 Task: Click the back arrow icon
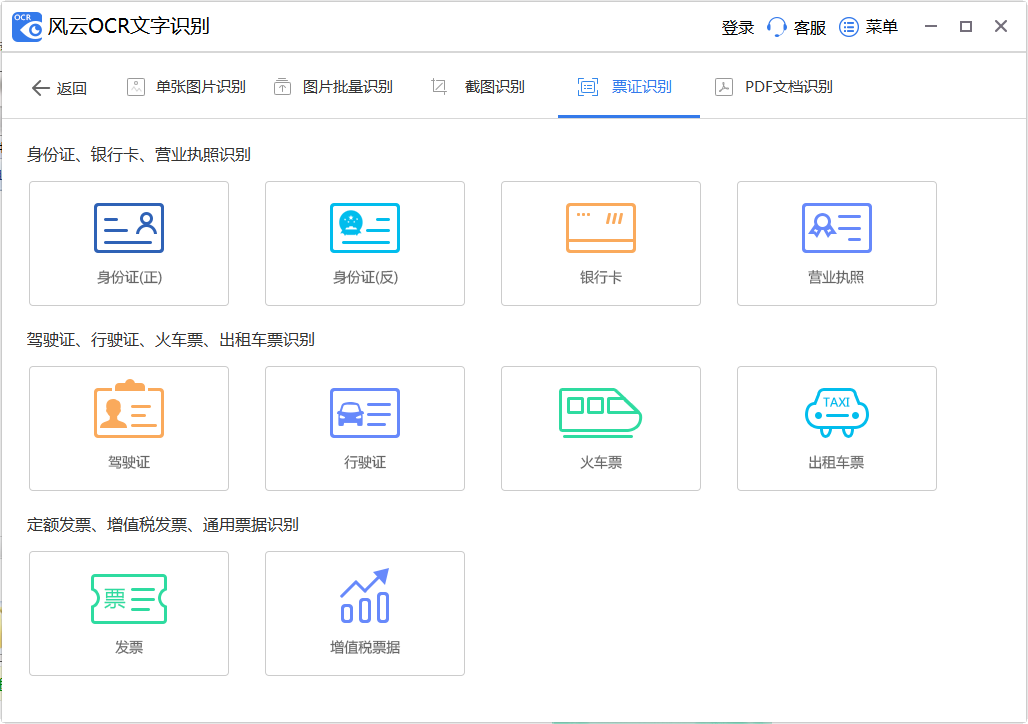pyautogui.click(x=41, y=88)
